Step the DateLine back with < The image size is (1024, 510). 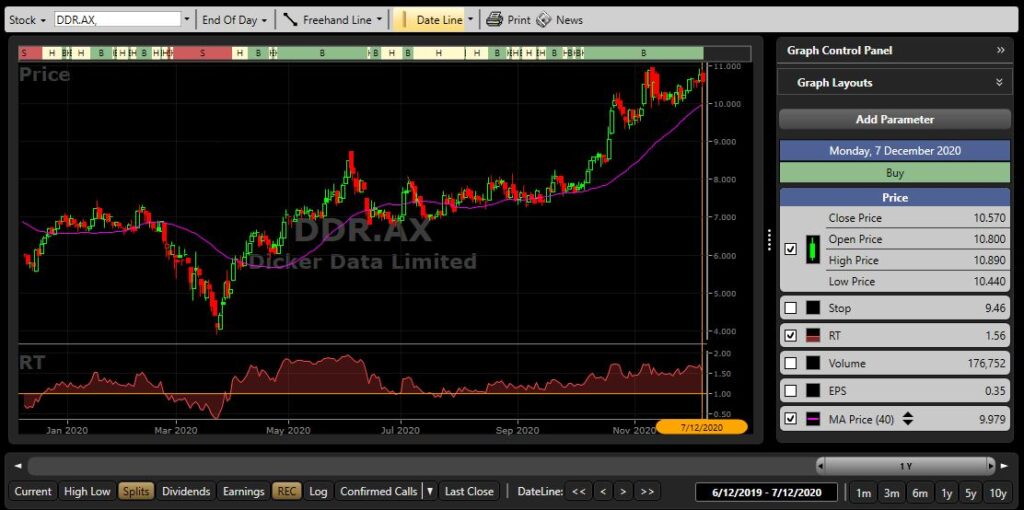click(603, 491)
